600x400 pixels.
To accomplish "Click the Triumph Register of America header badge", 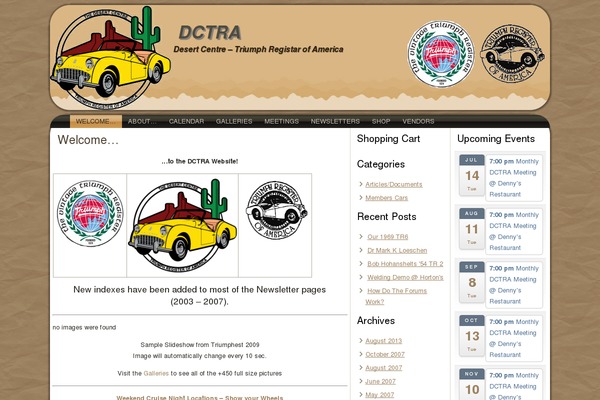I will pos(512,53).
